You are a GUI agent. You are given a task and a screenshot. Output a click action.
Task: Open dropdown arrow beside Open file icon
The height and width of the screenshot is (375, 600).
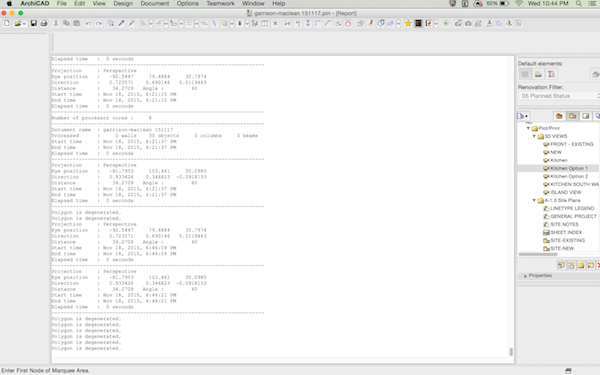[24, 24]
